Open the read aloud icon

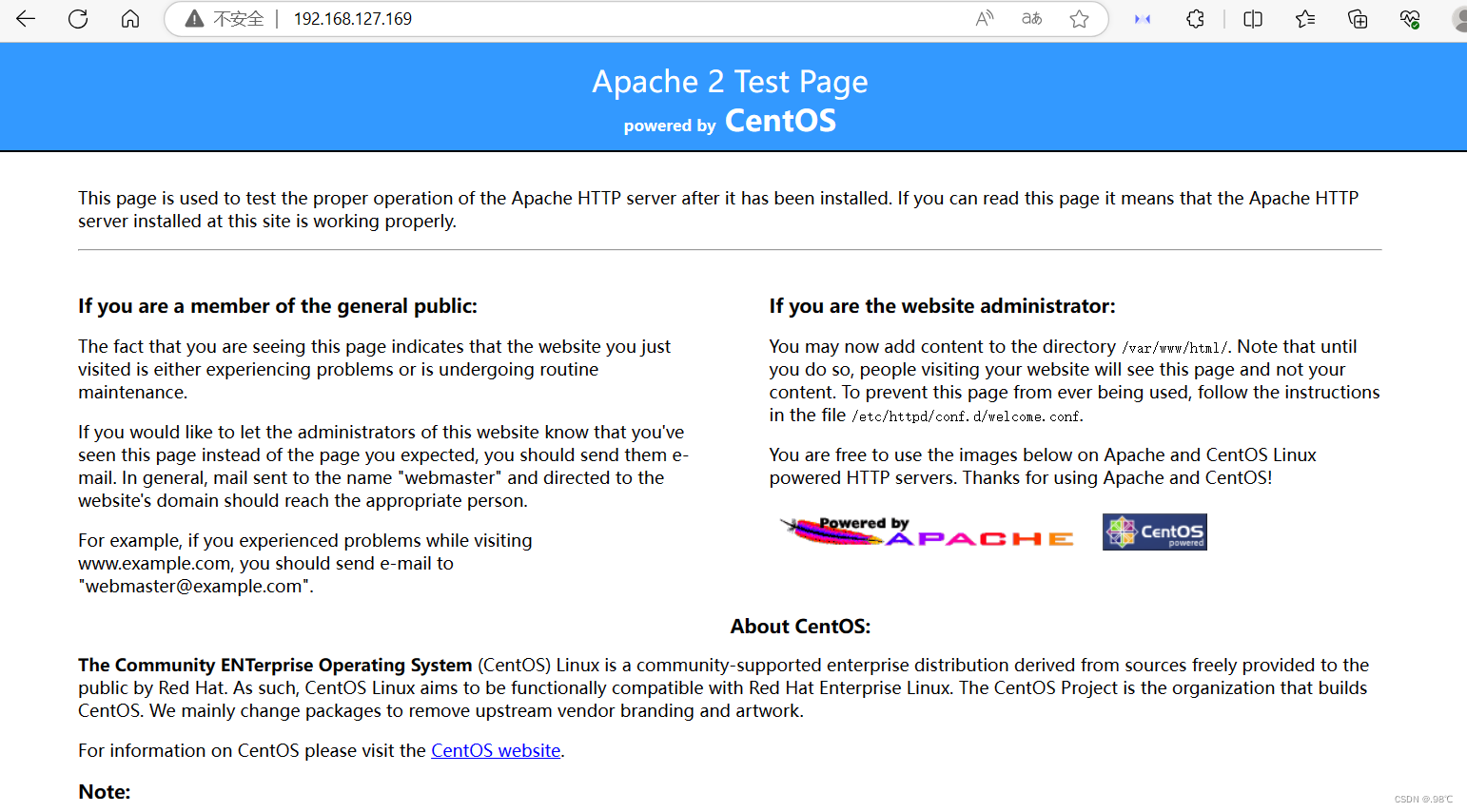pyautogui.click(x=985, y=19)
